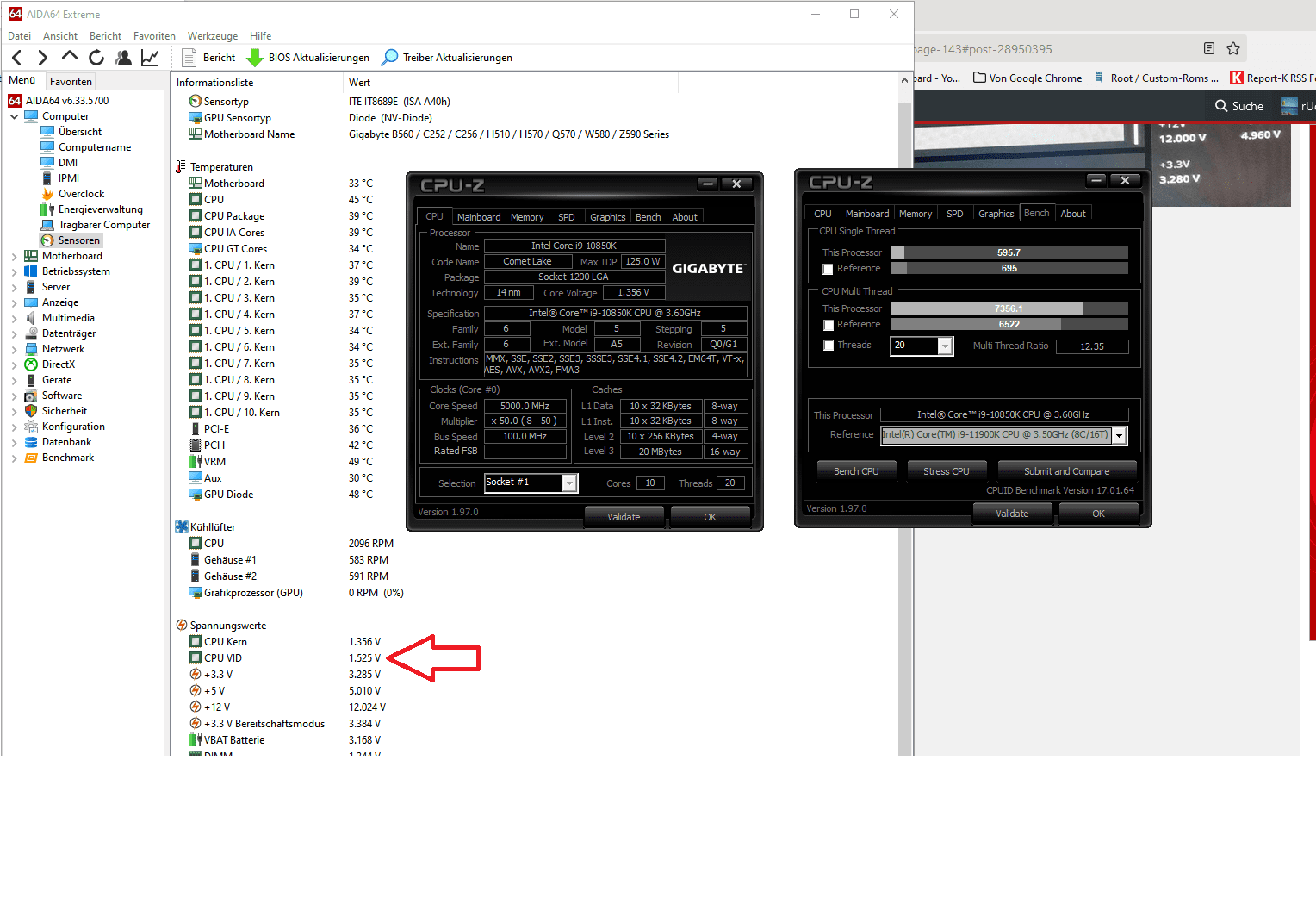Switch to Mainboard tab in left CPU-Z window
Image resolution: width=1316 pixels, height=922 pixels.
click(479, 217)
